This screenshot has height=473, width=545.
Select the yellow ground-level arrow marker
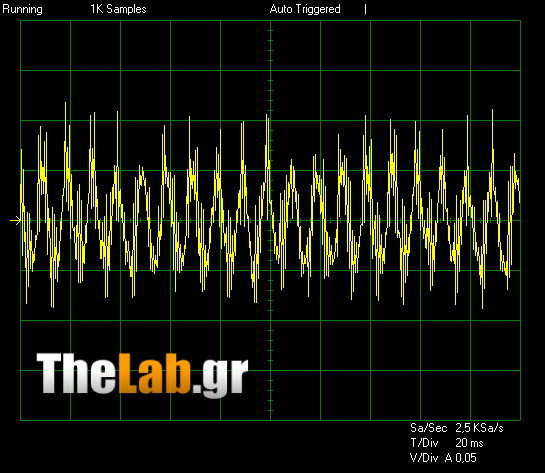point(15,220)
